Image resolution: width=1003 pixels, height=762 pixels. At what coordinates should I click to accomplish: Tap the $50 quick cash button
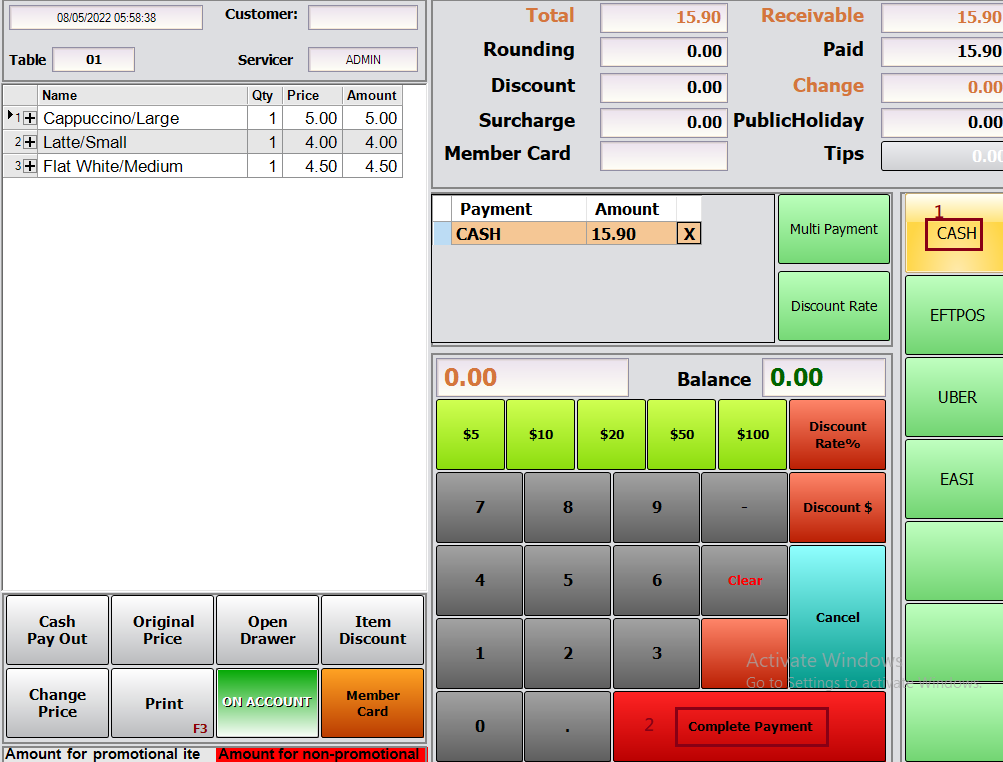(x=682, y=434)
